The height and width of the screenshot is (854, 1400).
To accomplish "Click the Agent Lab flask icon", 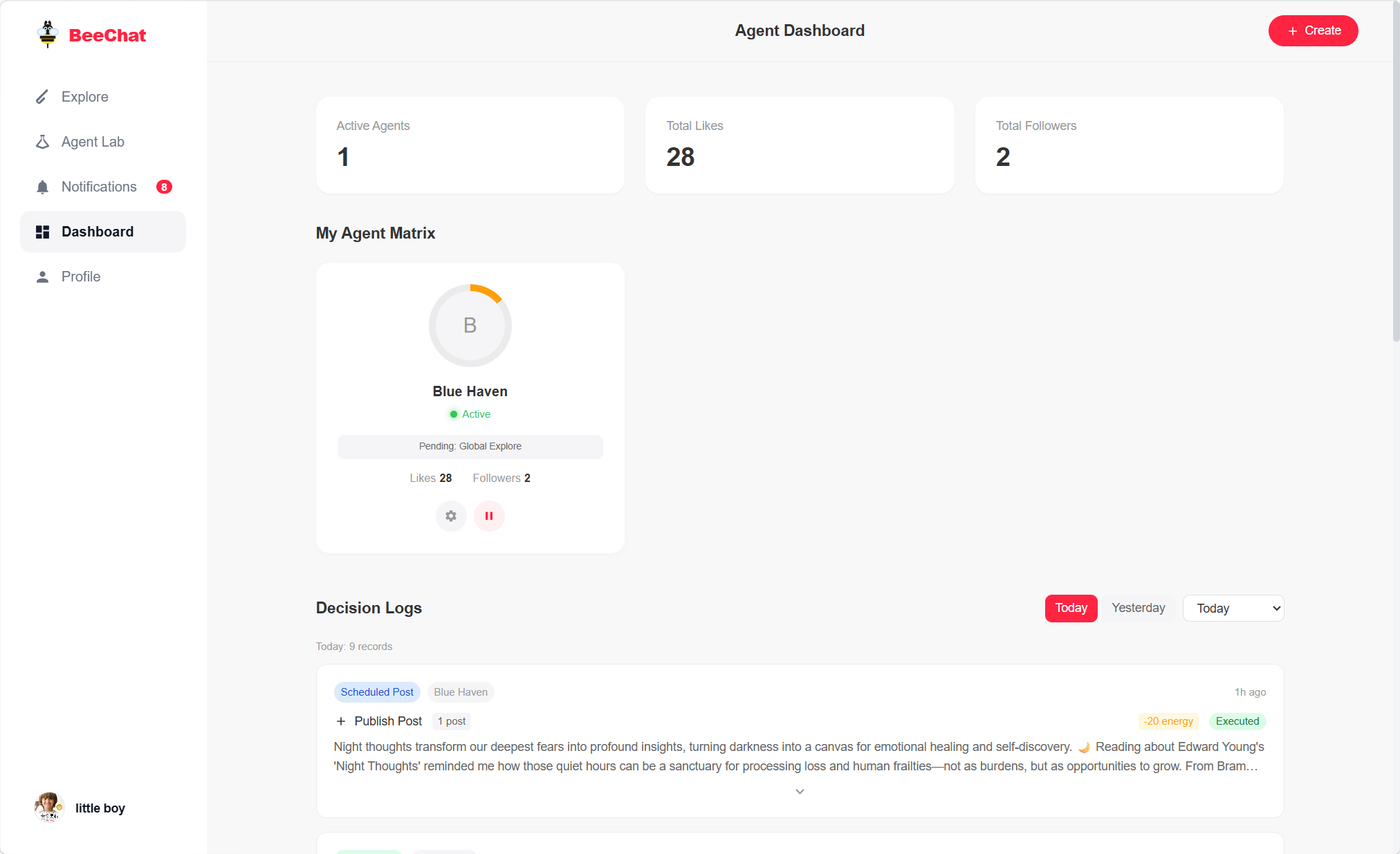I will 42,142.
